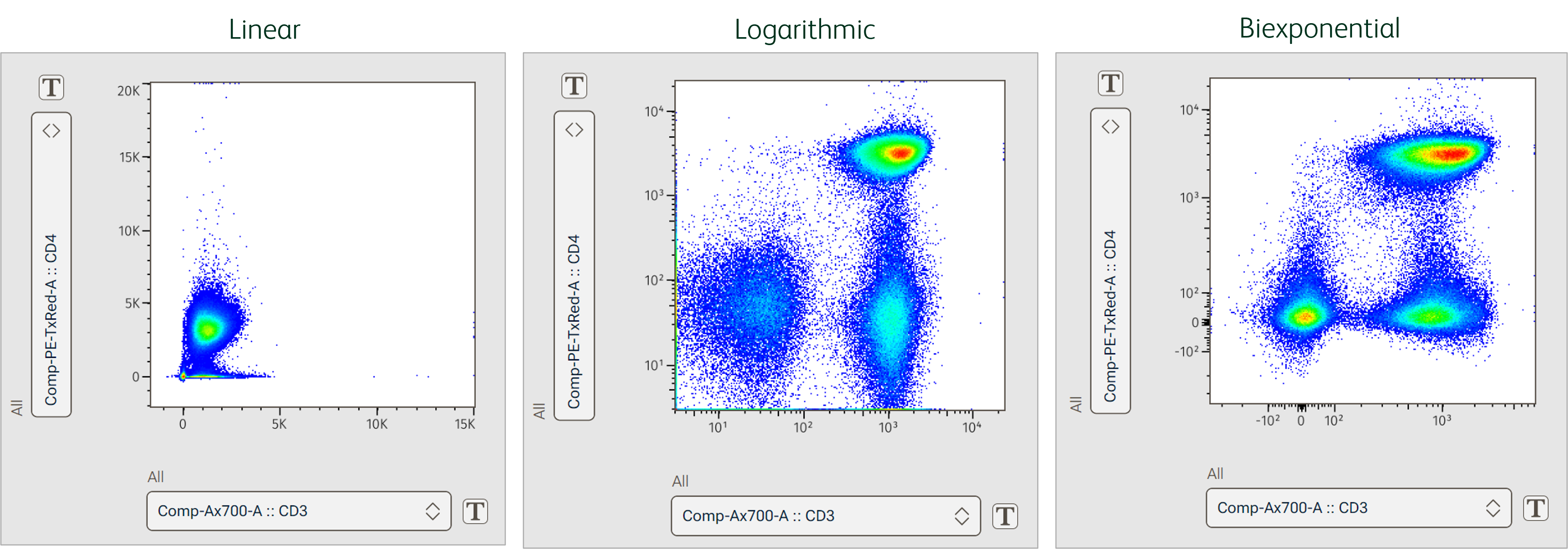Click the Y-axis T button in the Linear plot
The image size is (1568, 549).
[x=51, y=88]
